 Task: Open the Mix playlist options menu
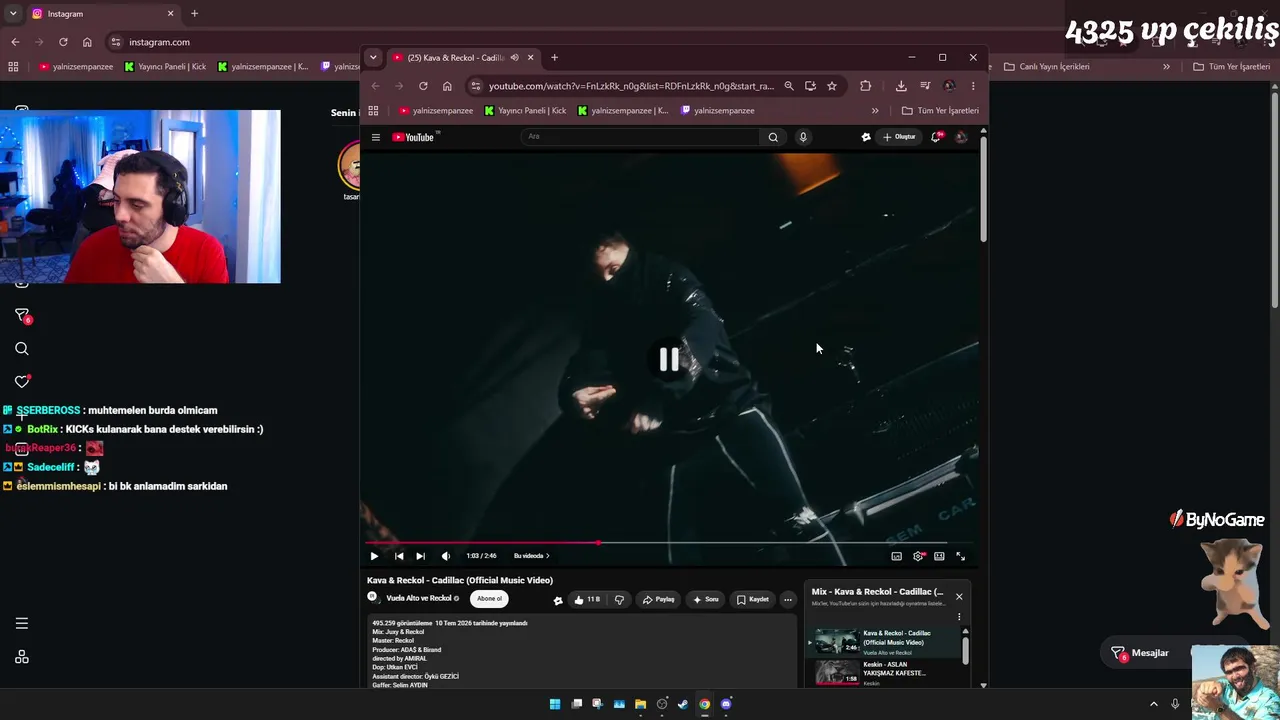[959, 617]
